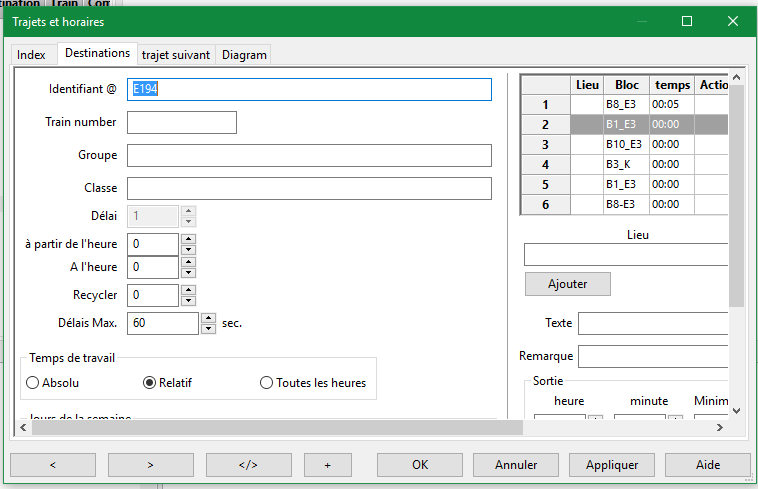Click in the Train number field
This screenshot has width=758, height=489.
181,122
